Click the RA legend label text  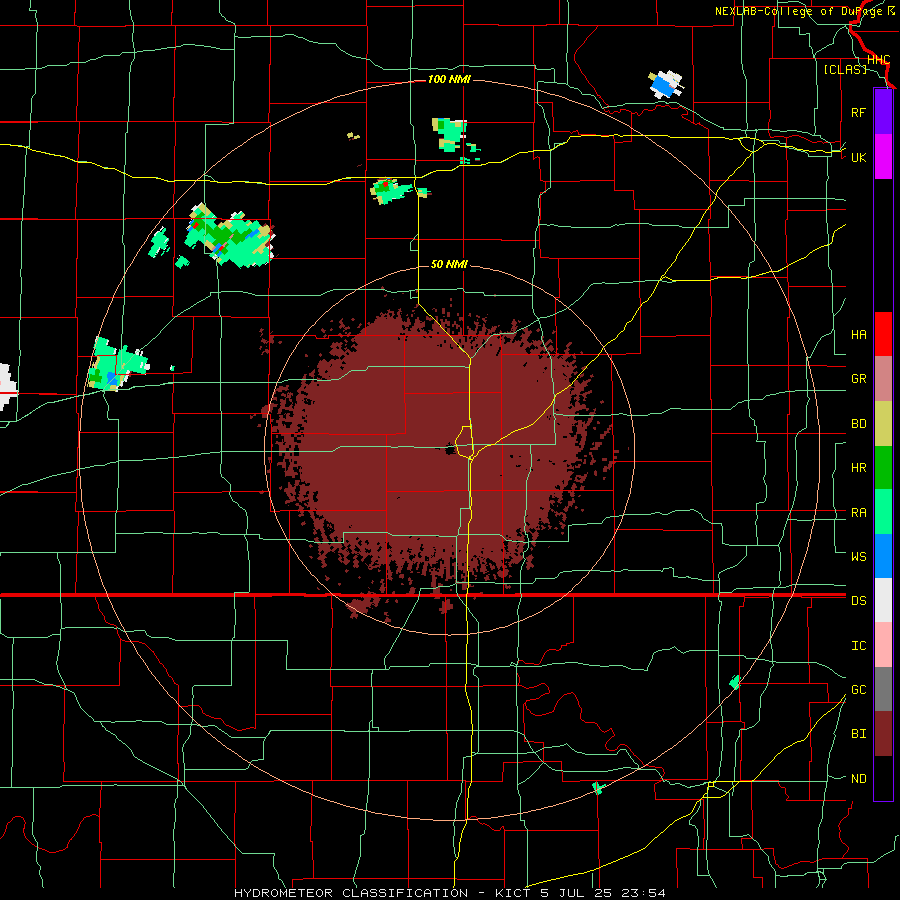(858, 513)
